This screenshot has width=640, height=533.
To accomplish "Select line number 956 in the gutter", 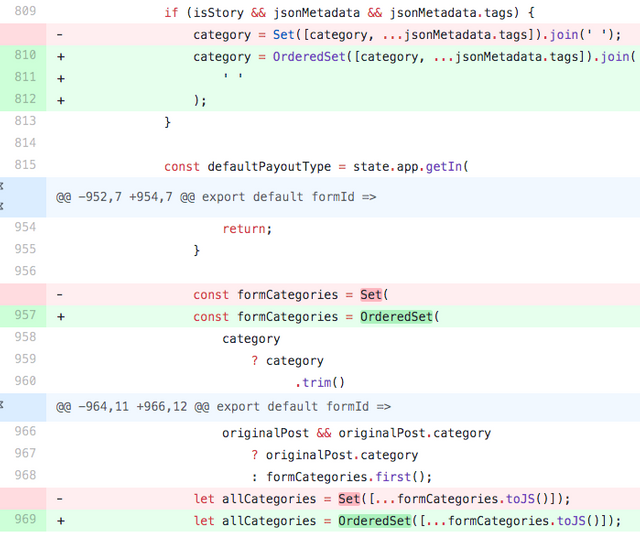I will (x=25, y=271).
